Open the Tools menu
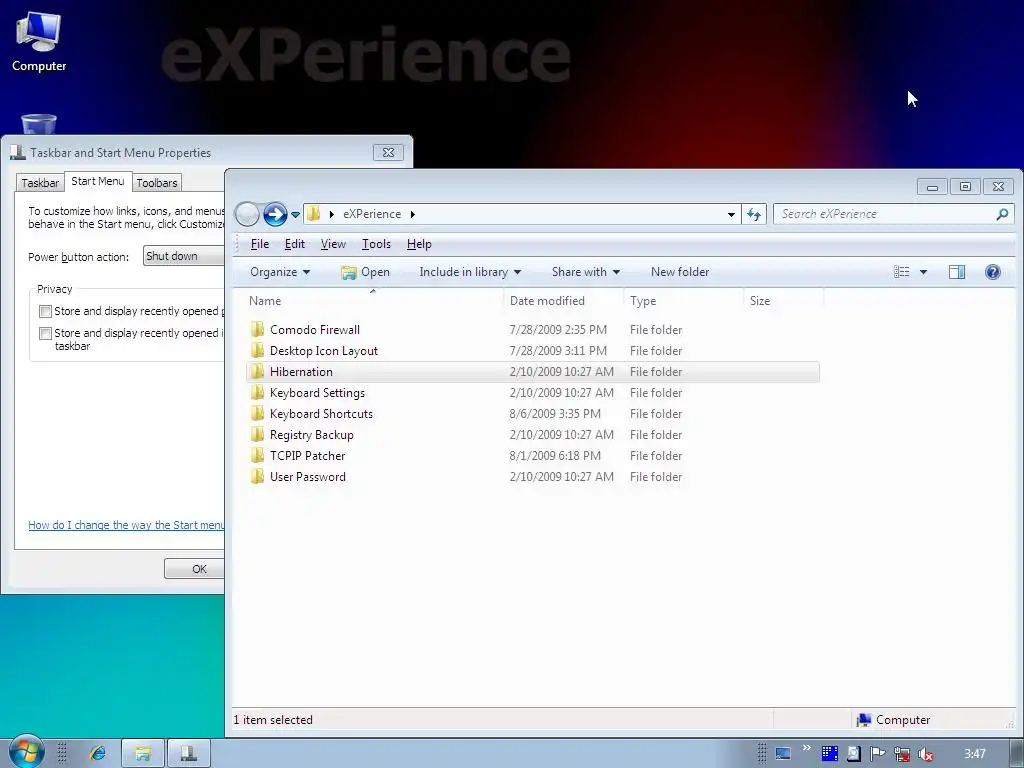1024x768 pixels. click(376, 244)
